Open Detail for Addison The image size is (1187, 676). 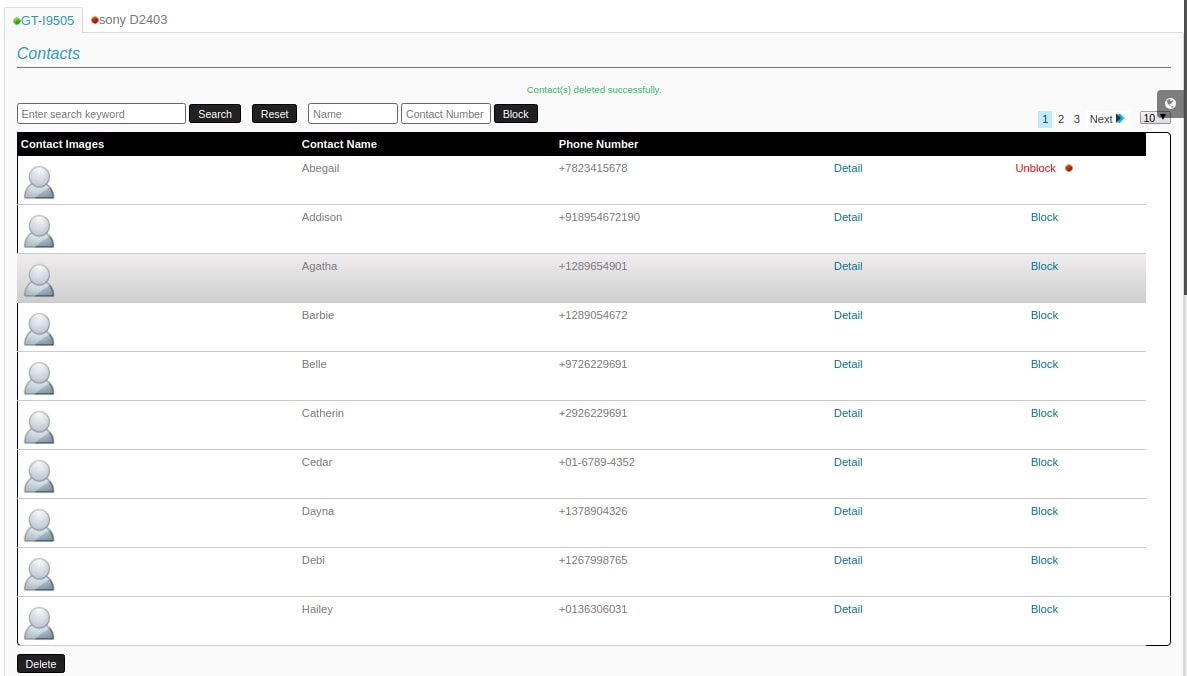tap(848, 217)
